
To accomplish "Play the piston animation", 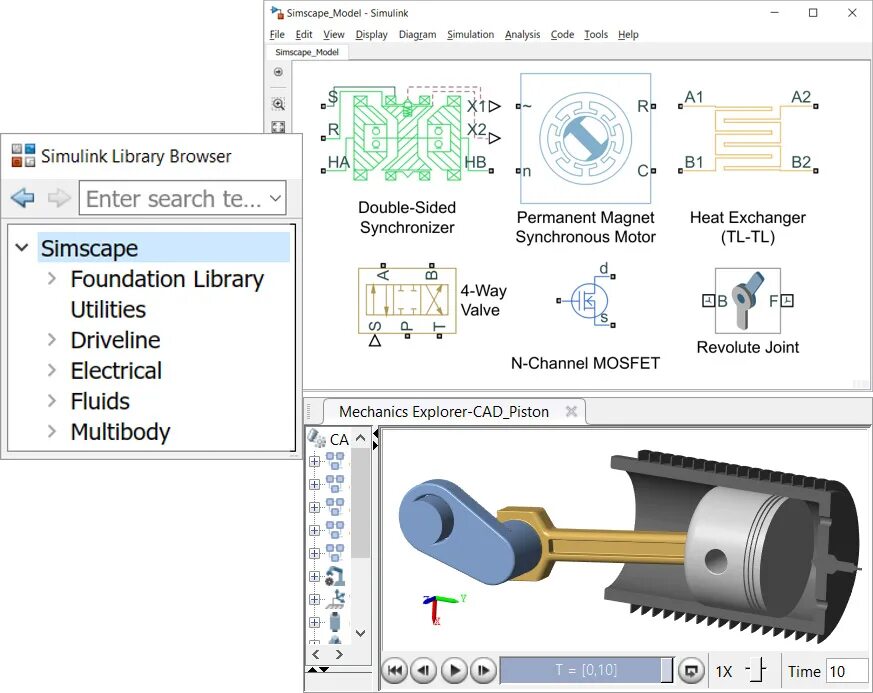I will pyautogui.click(x=454, y=670).
